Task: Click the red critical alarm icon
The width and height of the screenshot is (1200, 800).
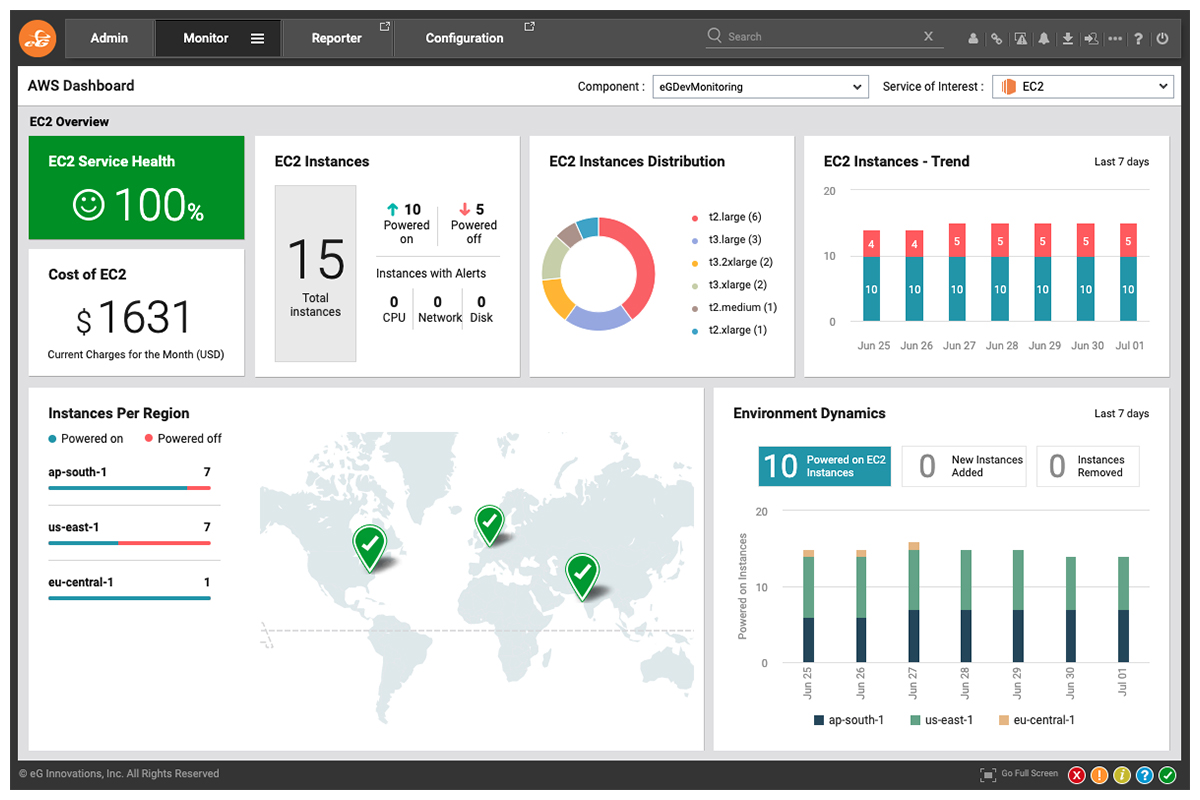Action: click(1077, 775)
